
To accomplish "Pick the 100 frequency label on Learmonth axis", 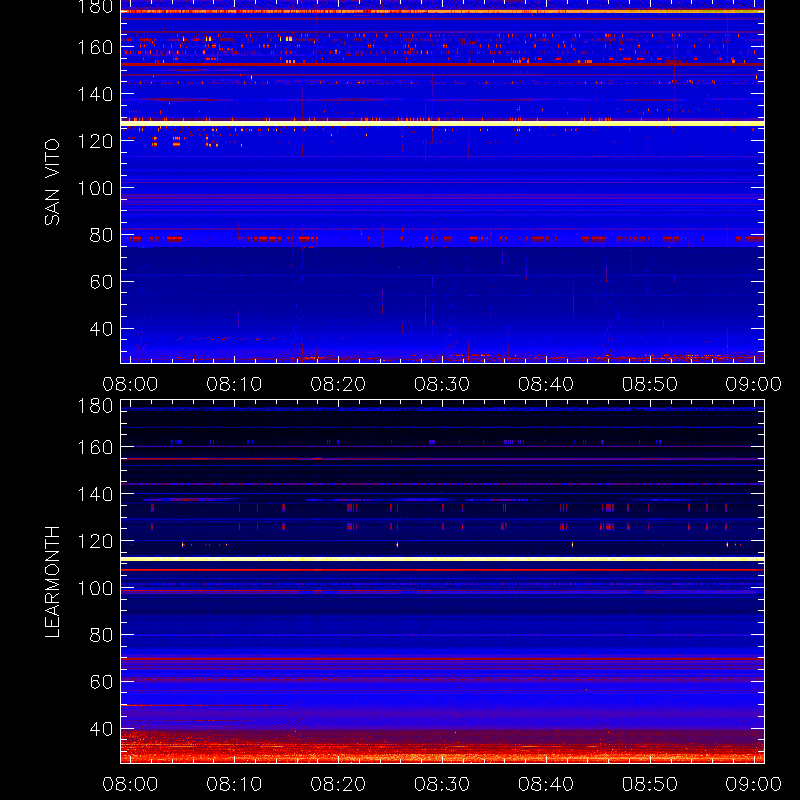I will 95,588.
